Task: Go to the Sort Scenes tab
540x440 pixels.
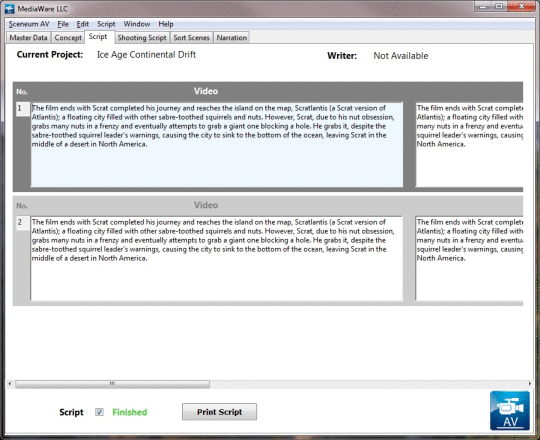Action: (191, 38)
